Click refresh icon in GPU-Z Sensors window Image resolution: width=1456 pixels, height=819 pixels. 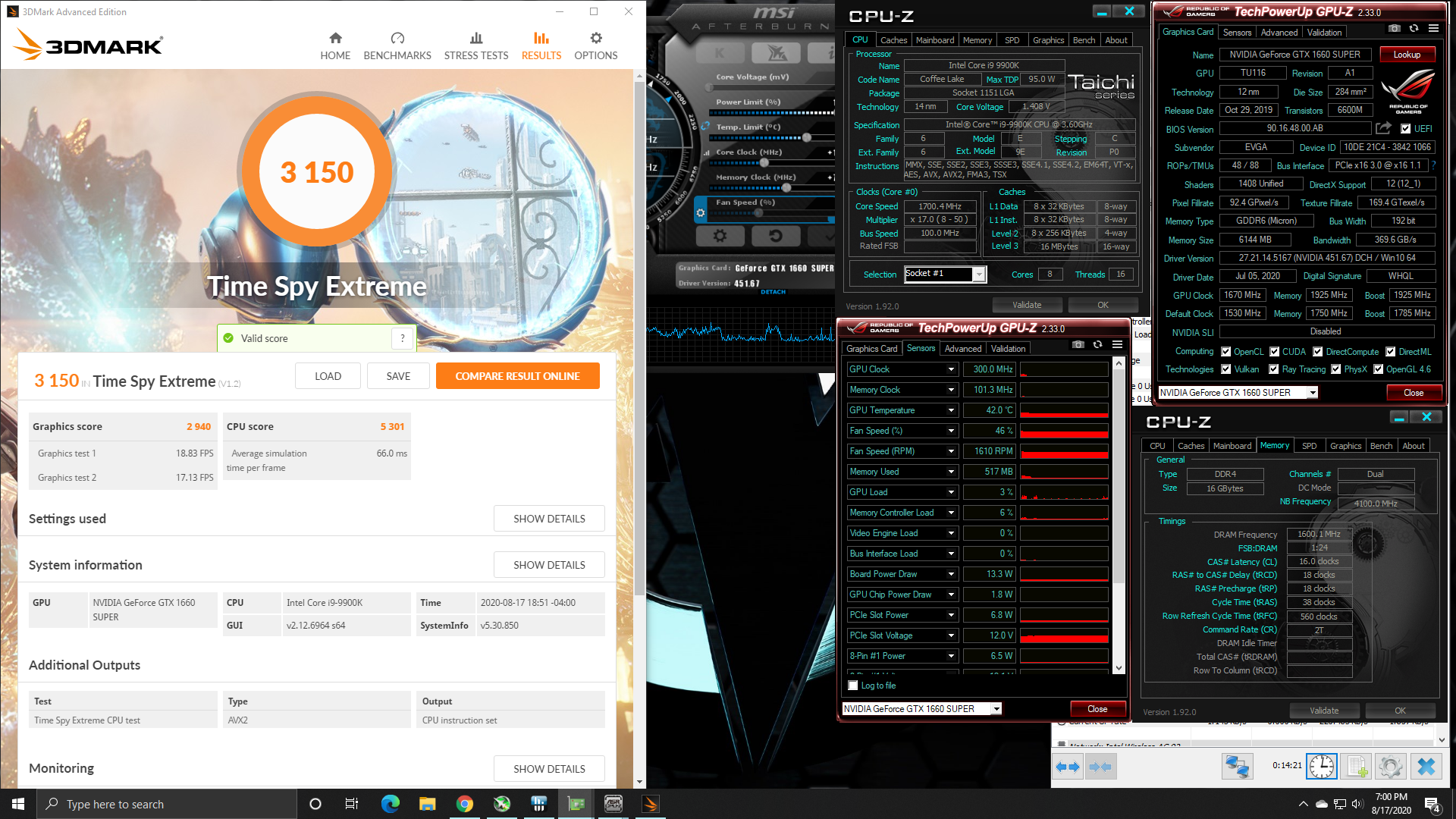click(1097, 345)
